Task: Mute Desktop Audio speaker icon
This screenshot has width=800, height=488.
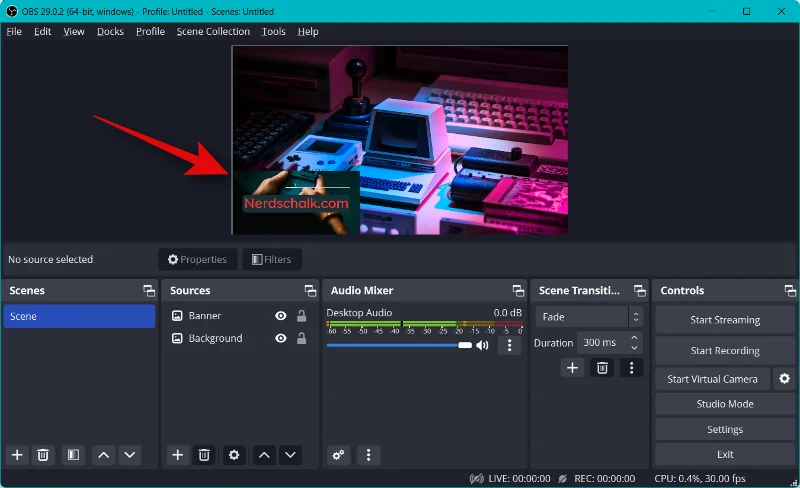Action: [x=482, y=346]
